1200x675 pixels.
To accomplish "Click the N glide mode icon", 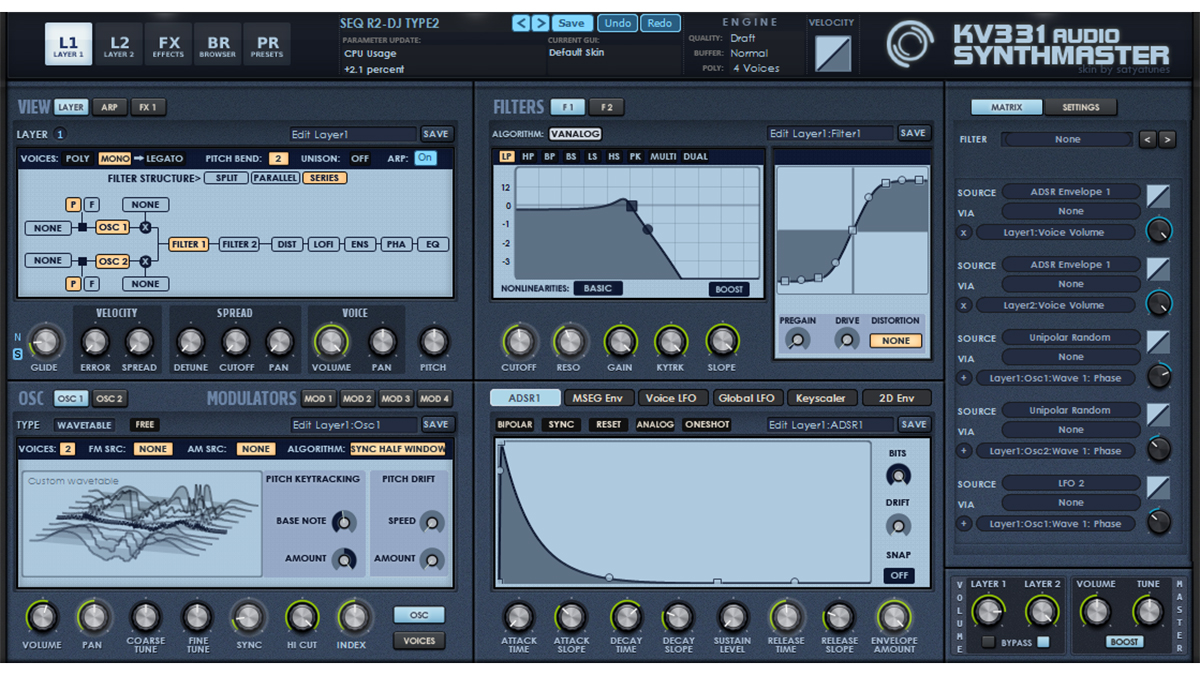I will click(17, 338).
